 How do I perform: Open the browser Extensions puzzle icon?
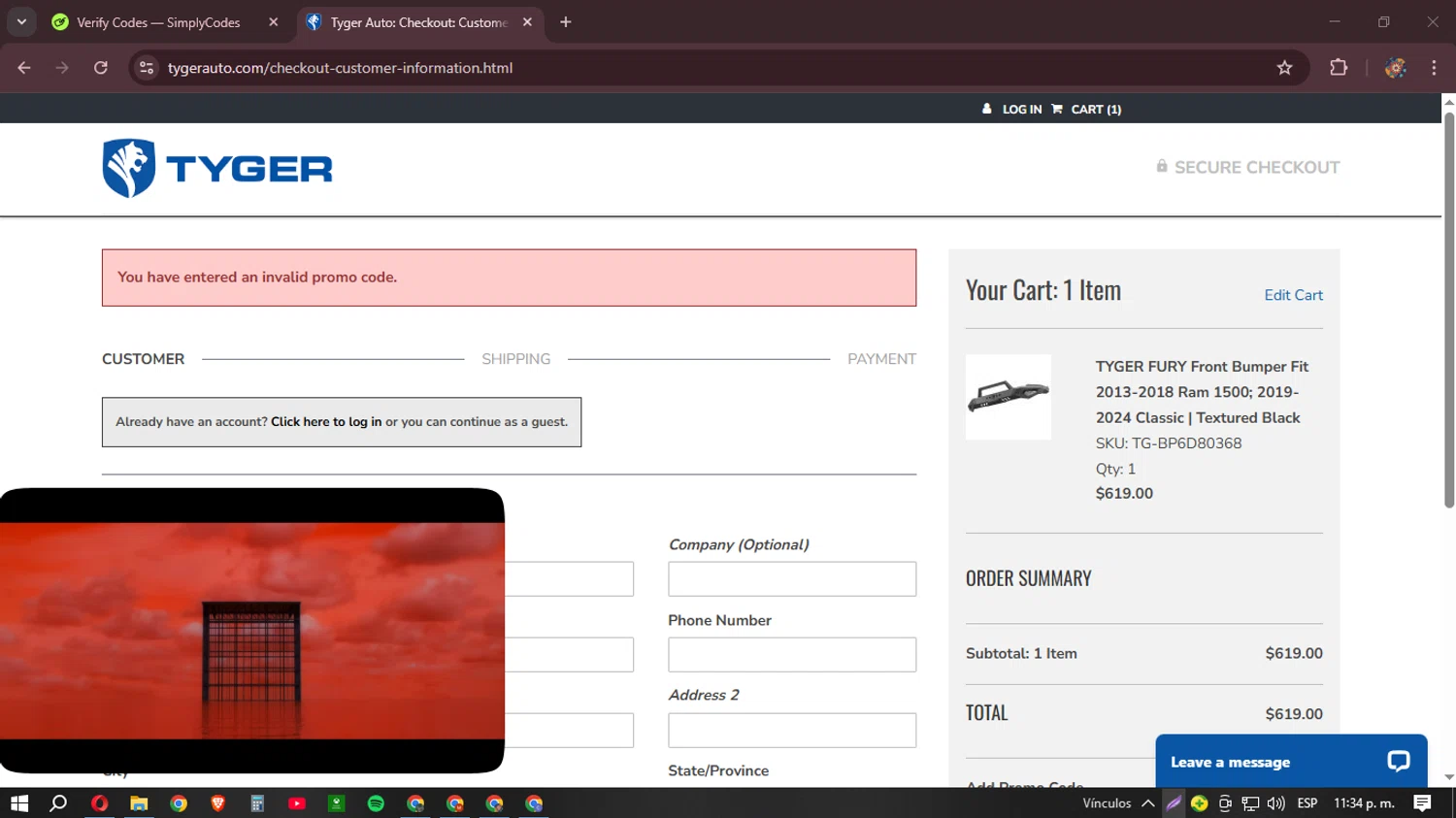click(1339, 68)
